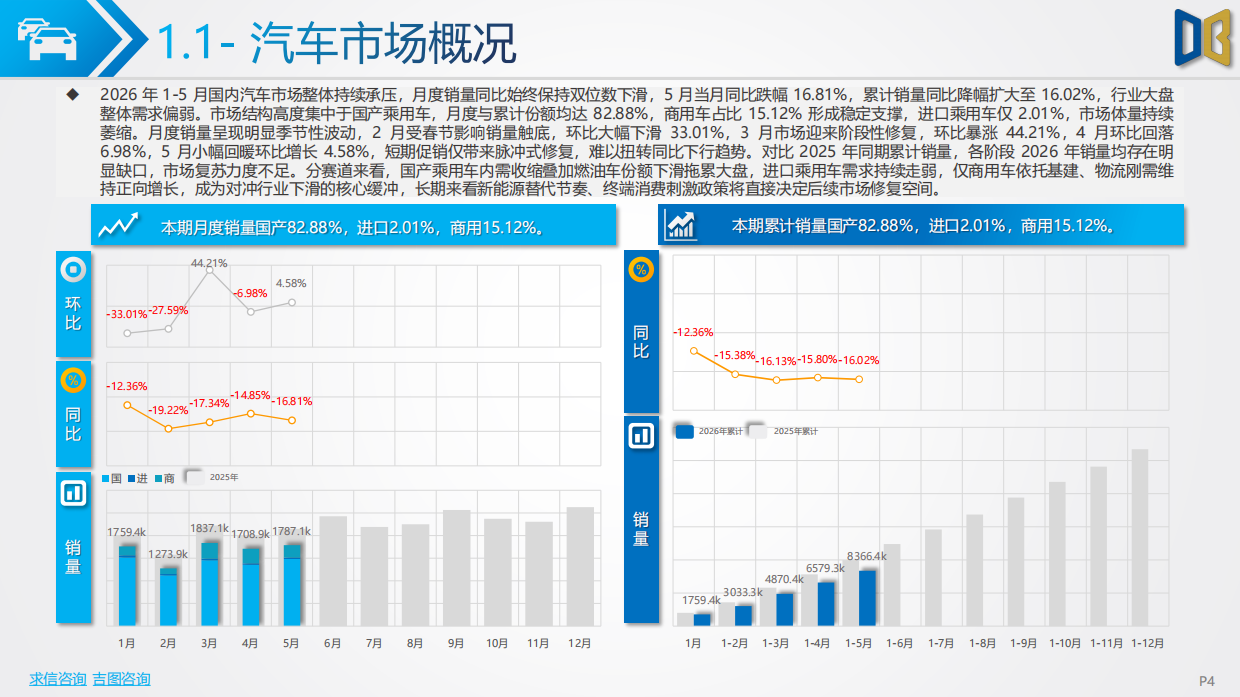Click the -6.98% data label
Image resolution: width=1240 pixels, height=697 pixels.
click(x=250, y=294)
